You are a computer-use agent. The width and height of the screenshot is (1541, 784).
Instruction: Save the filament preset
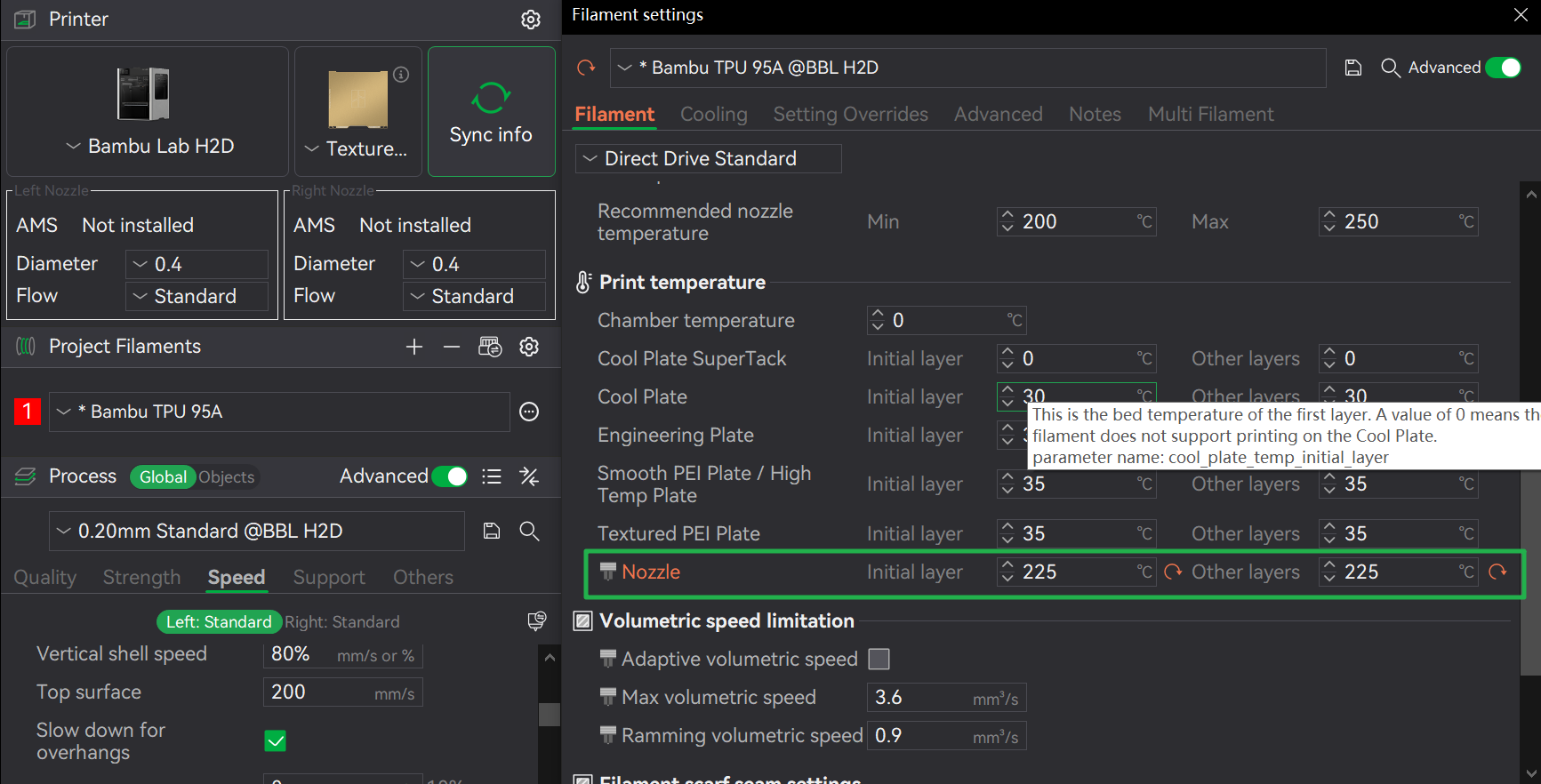coord(1353,68)
